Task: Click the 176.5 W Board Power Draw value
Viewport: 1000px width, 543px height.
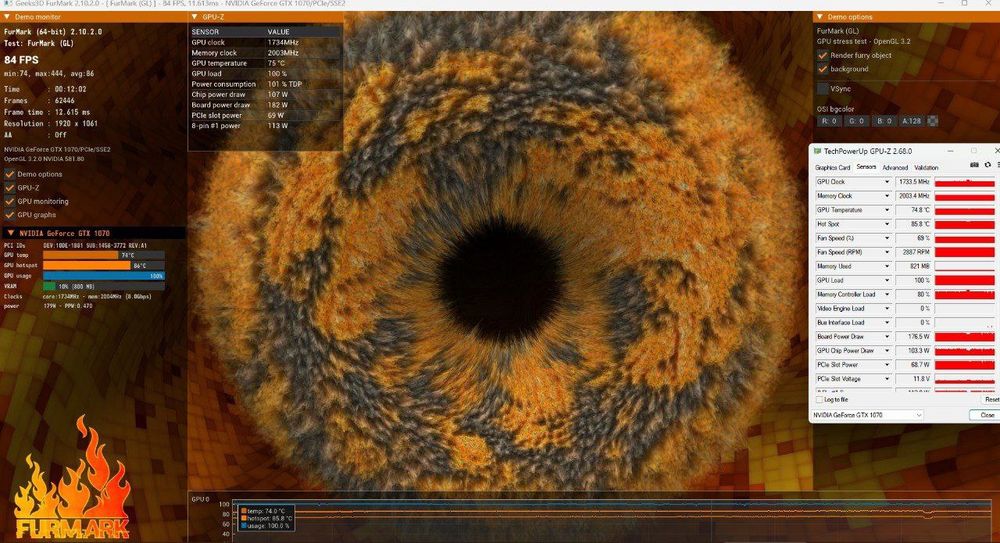Action: pyautogui.click(x=913, y=336)
